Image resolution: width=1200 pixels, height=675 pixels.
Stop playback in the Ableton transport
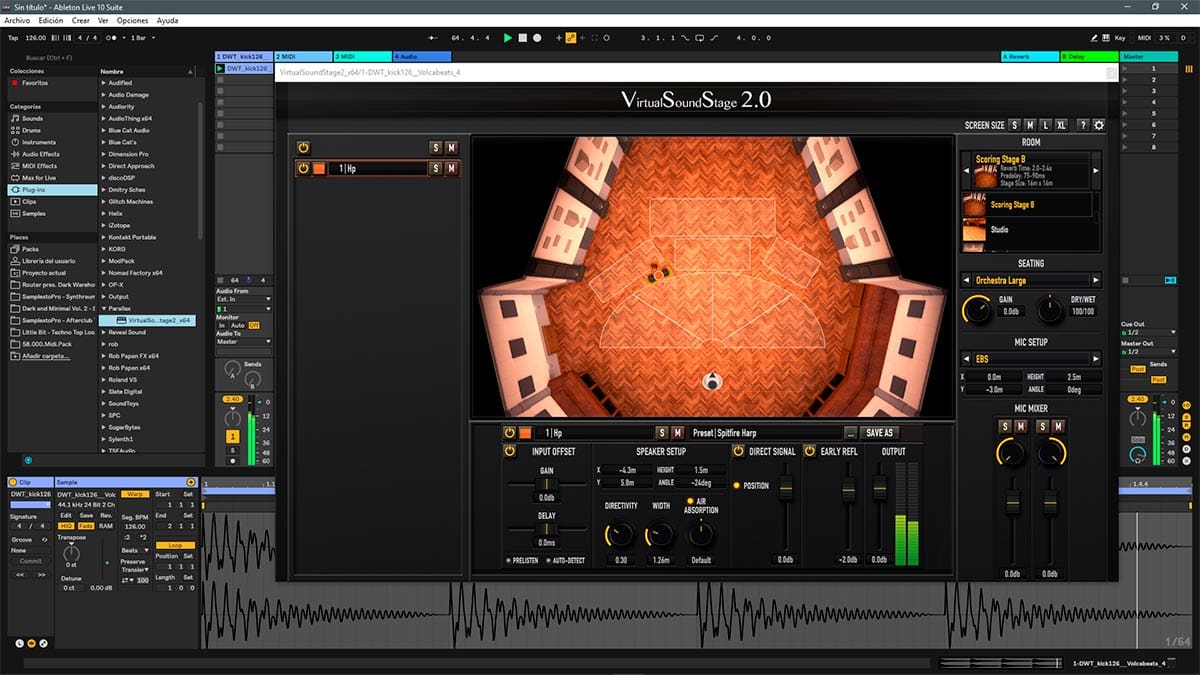click(x=523, y=38)
